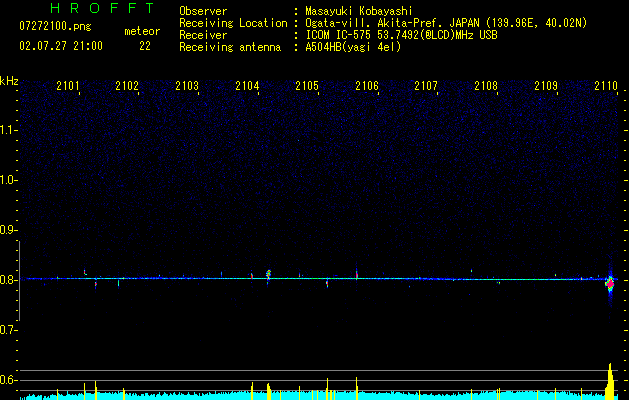Click the date stamp 02.07.27 21:00

(x=61, y=46)
